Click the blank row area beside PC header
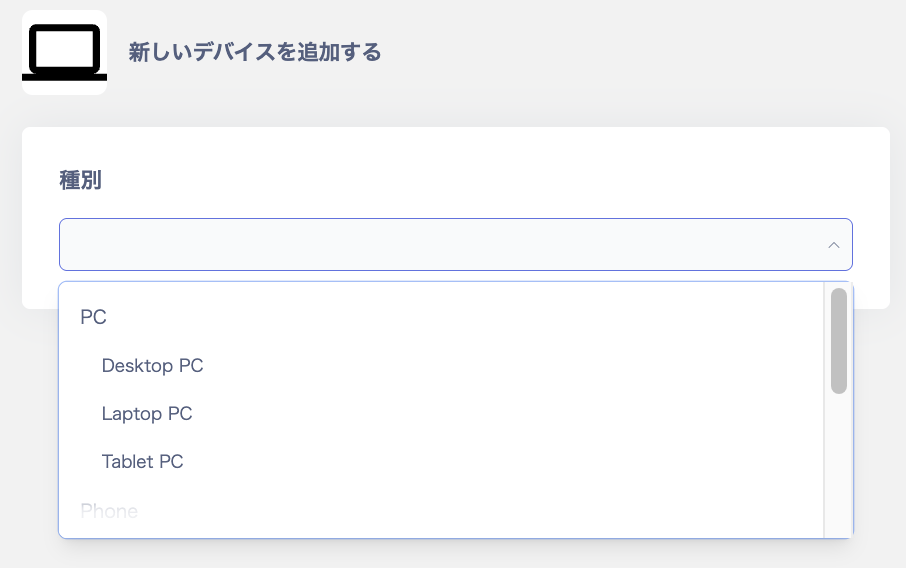Viewport: 906px width, 568px height. [x=450, y=318]
